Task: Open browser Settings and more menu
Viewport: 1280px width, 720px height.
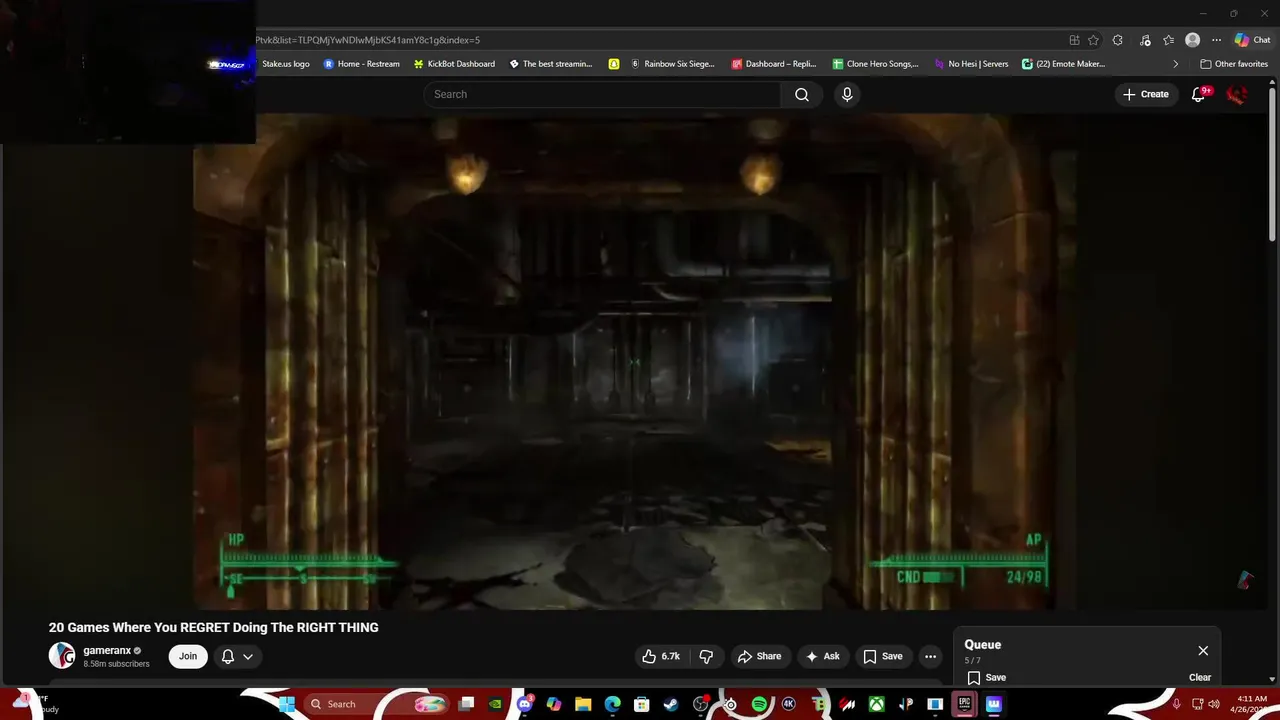Action: tap(1216, 40)
